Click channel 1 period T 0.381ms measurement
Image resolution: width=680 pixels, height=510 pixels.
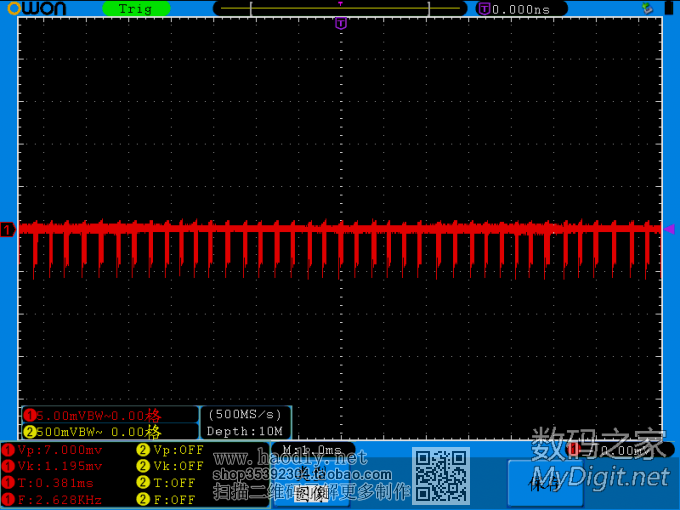click(x=56, y=483)
